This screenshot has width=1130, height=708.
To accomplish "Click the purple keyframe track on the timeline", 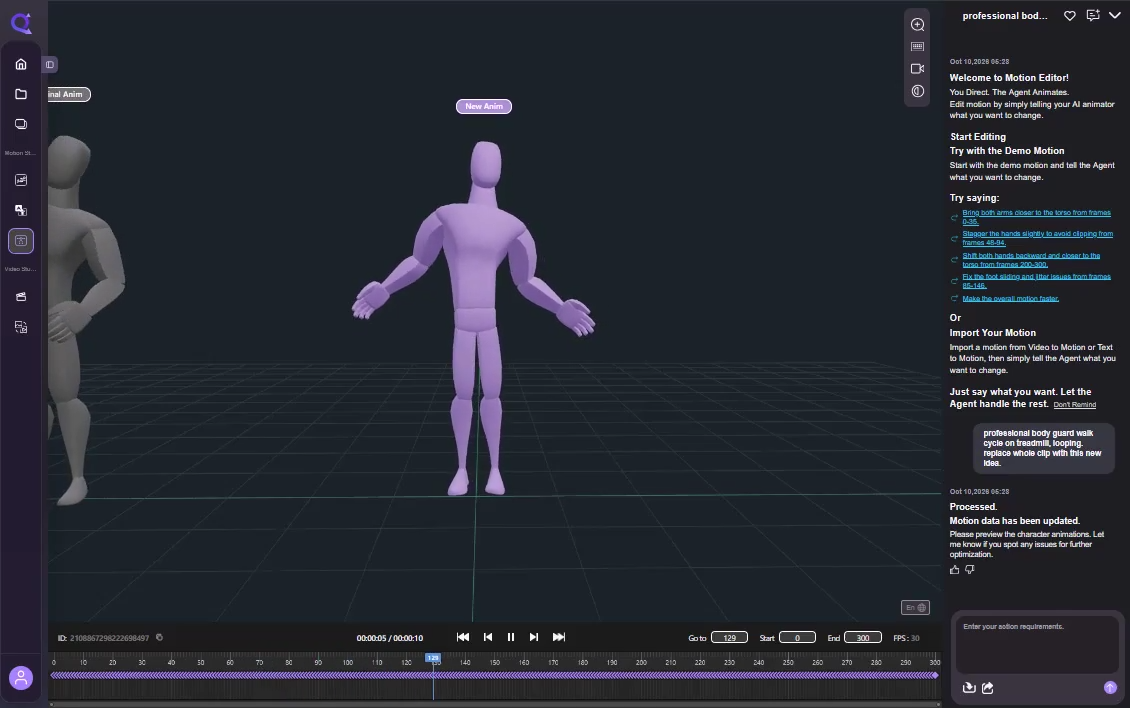I will (494, 676).
